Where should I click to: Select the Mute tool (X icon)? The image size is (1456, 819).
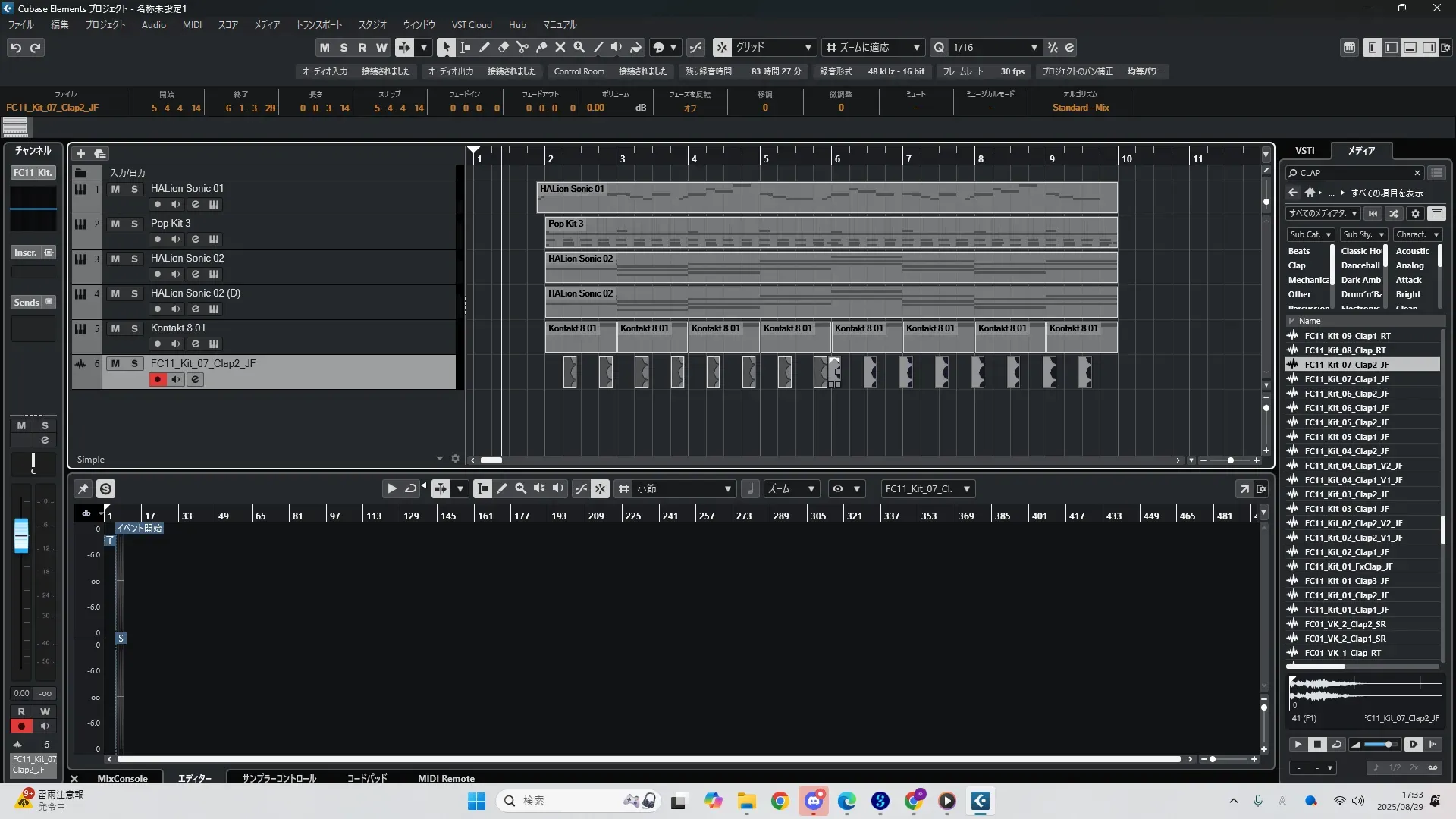[x=560, y=47]
